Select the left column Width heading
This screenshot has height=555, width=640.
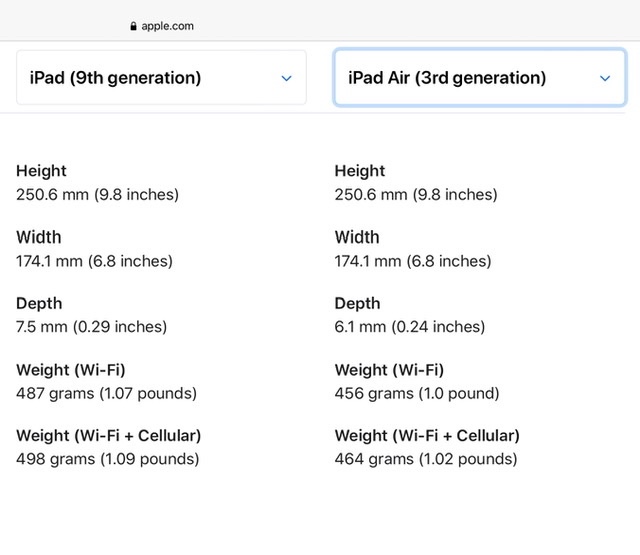pos(38,237)
